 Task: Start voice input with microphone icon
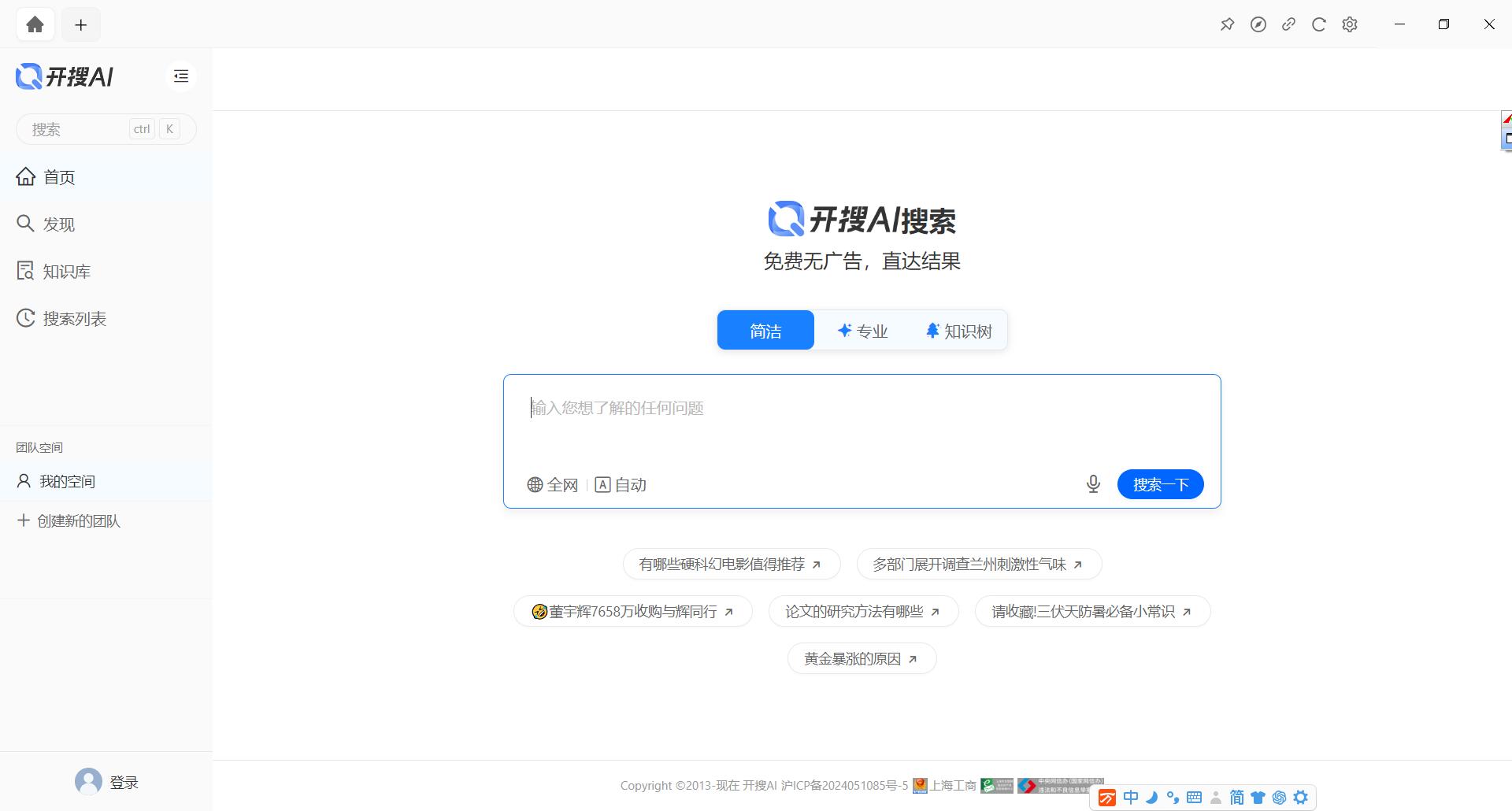click(1093, 484)
